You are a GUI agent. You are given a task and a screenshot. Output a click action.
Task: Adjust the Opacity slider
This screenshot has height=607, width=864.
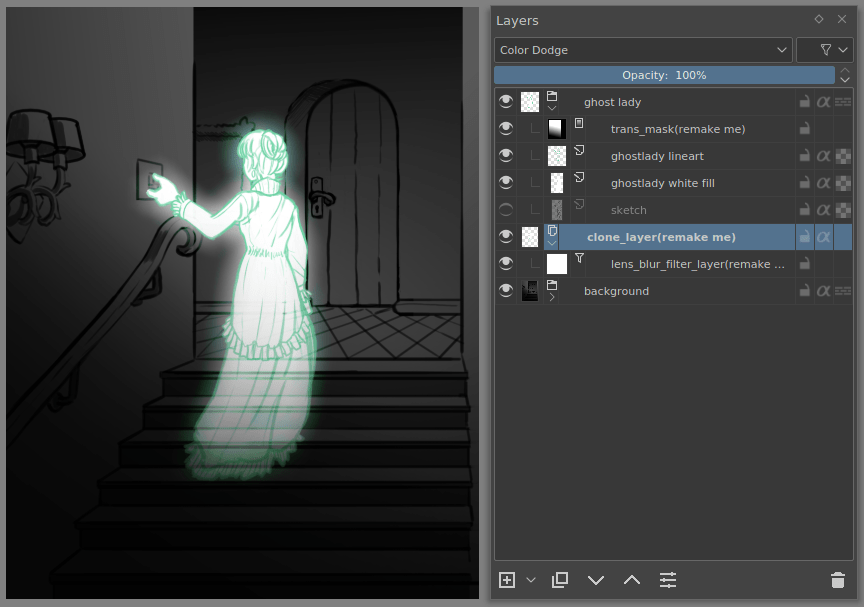coord(665,74)
